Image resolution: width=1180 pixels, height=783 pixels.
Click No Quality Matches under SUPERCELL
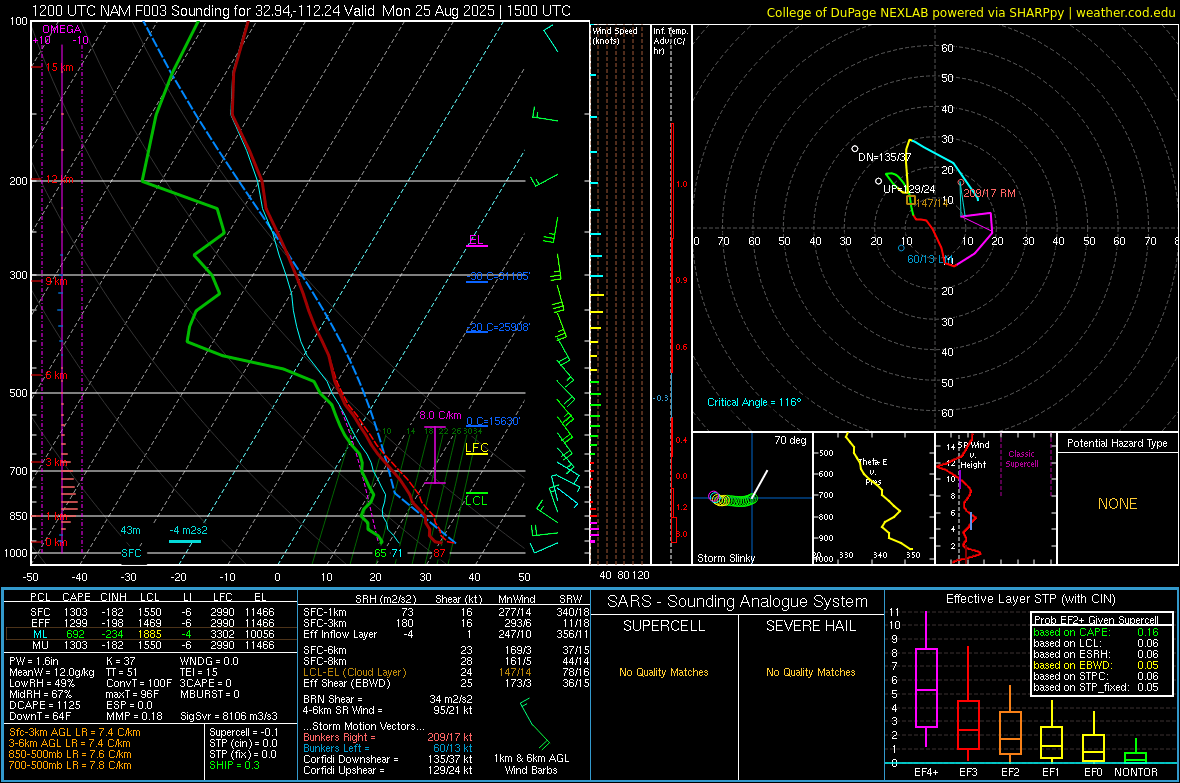pyautogui.click(x=664, y=672)
